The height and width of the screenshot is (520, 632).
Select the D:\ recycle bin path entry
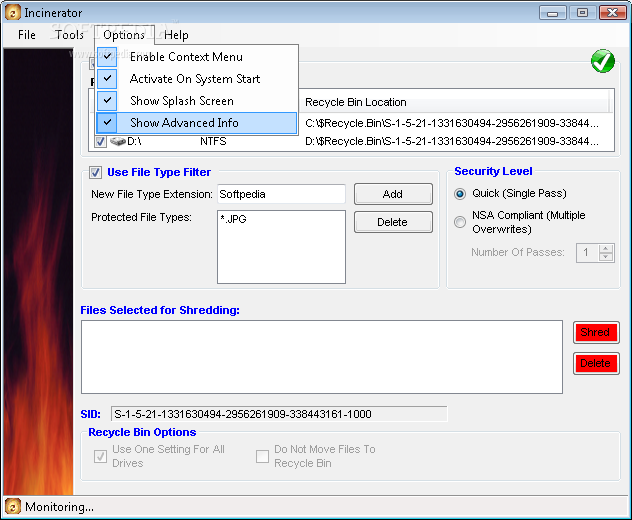pyautogui.click(x=451, y=141)
